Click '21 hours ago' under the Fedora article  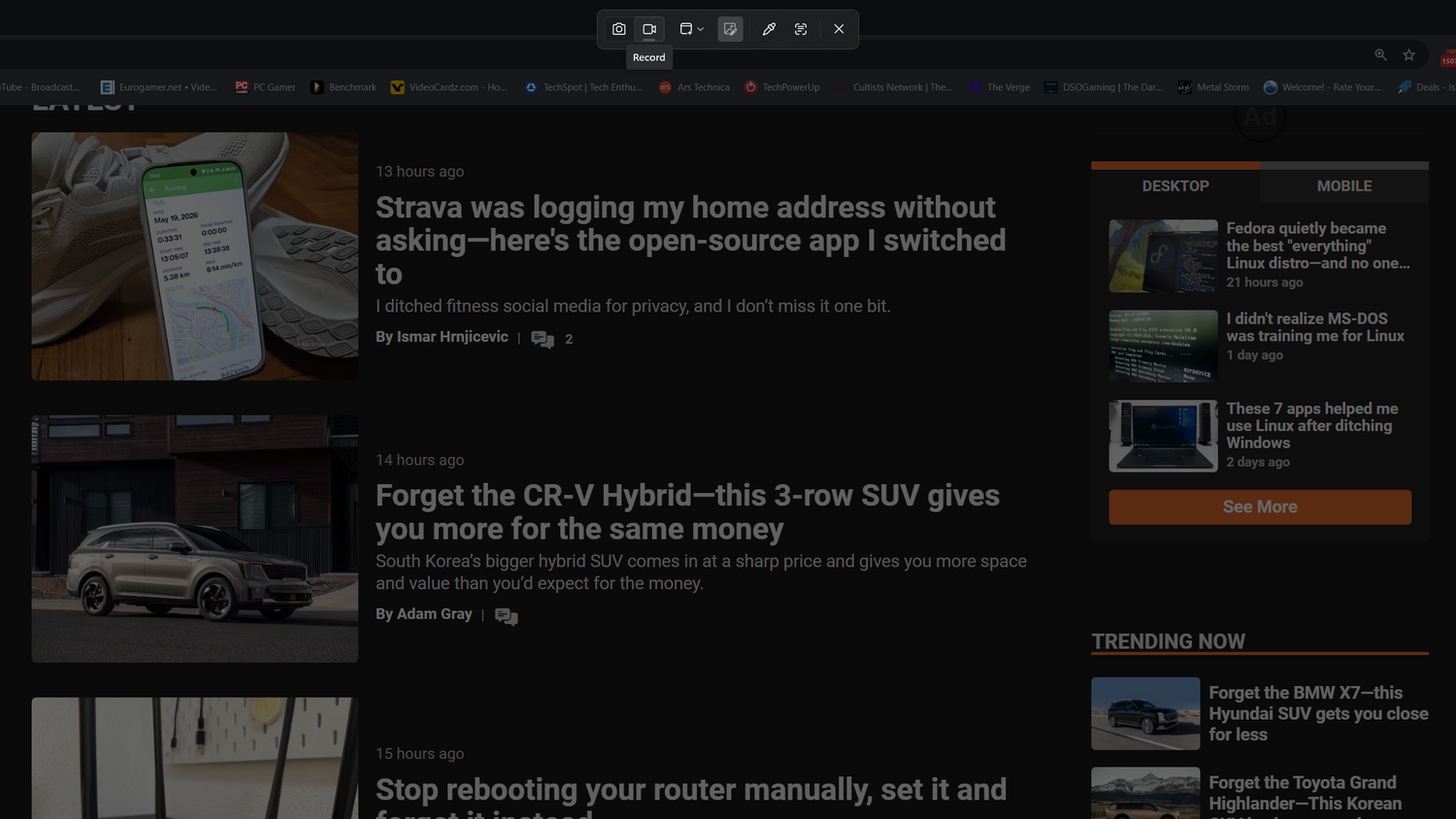point(1265,282)
